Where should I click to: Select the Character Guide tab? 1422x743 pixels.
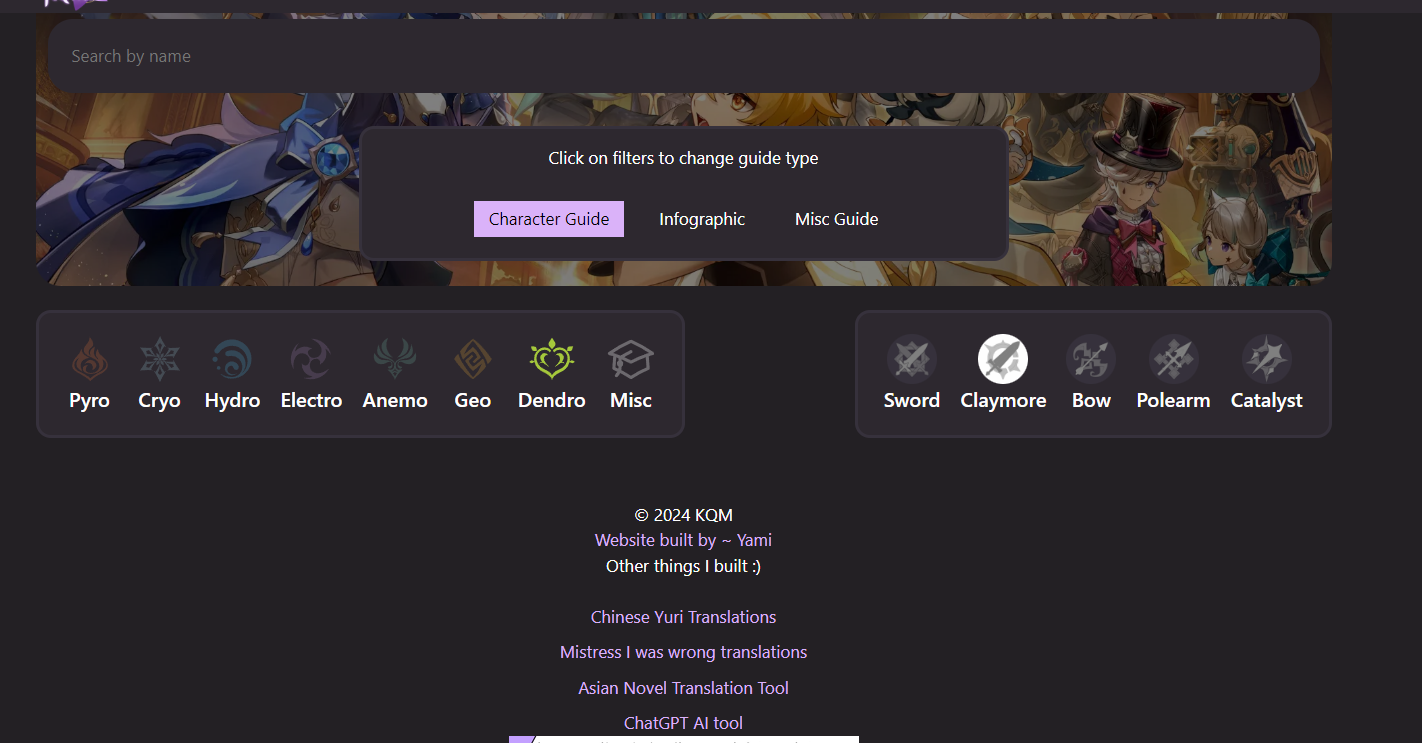click(549, 219)
